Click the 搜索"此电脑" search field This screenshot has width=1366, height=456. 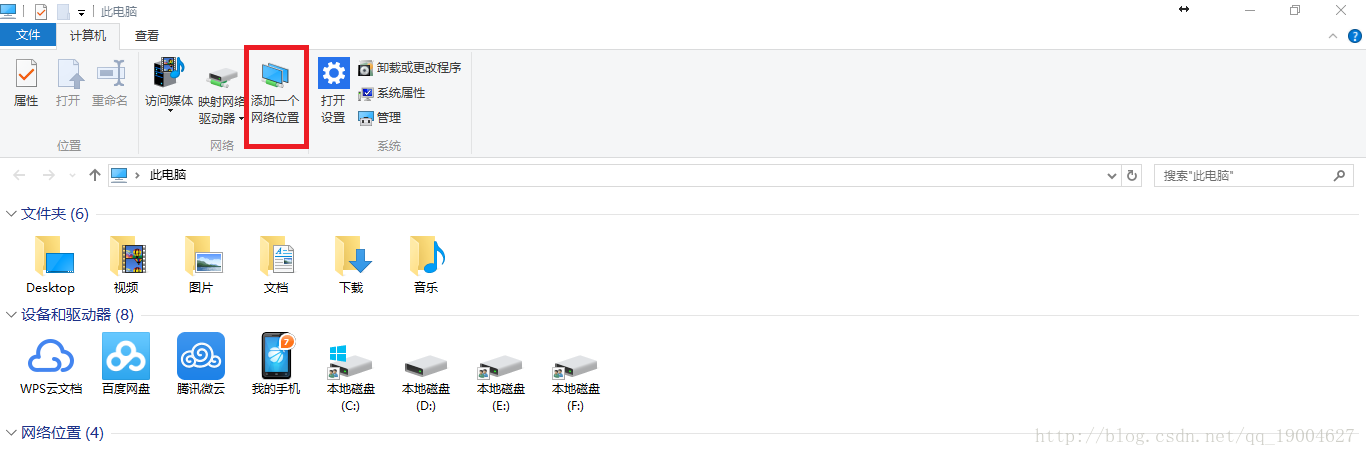pyautogui.click(x=1256, y=175)
